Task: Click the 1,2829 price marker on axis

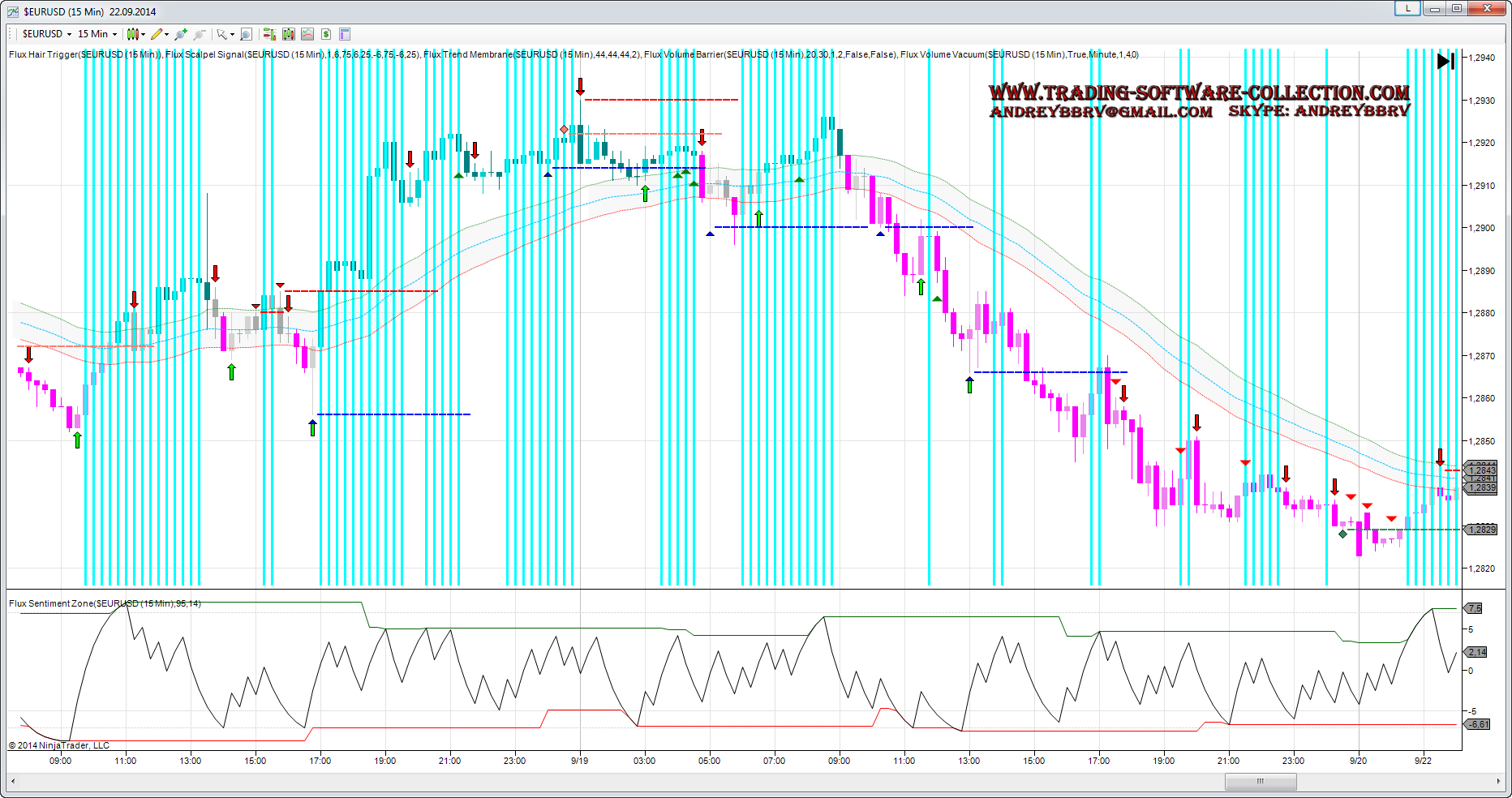Action: point(1482,530)
